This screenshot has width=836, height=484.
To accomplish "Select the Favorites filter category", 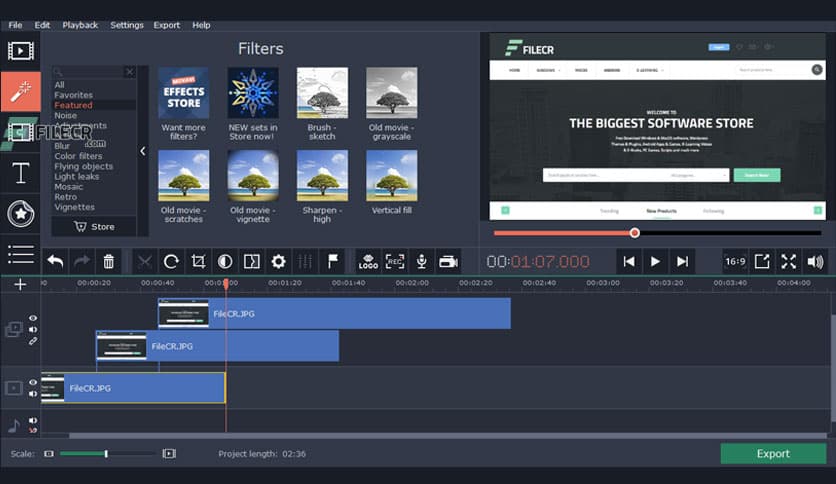I will click(74, 95).
